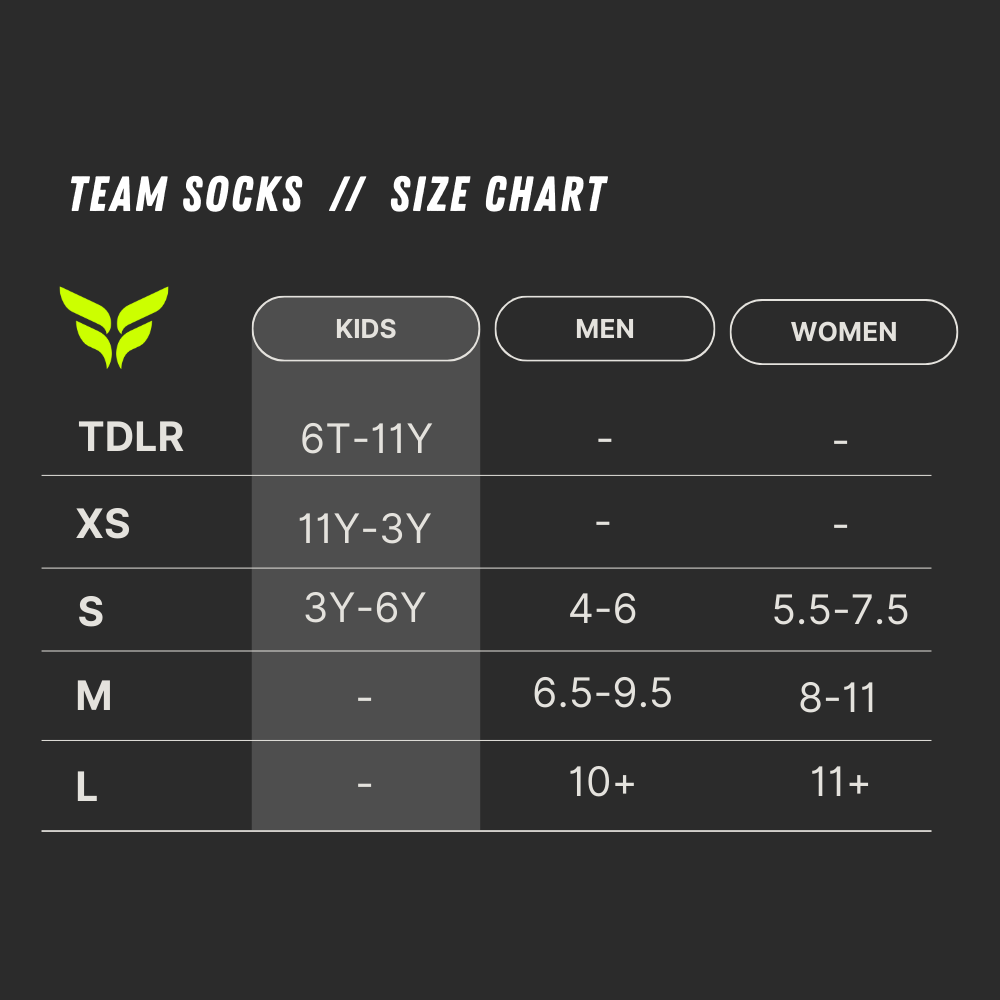
Task: Select the WOMEN column tab
Action: [x=843, y=332]
